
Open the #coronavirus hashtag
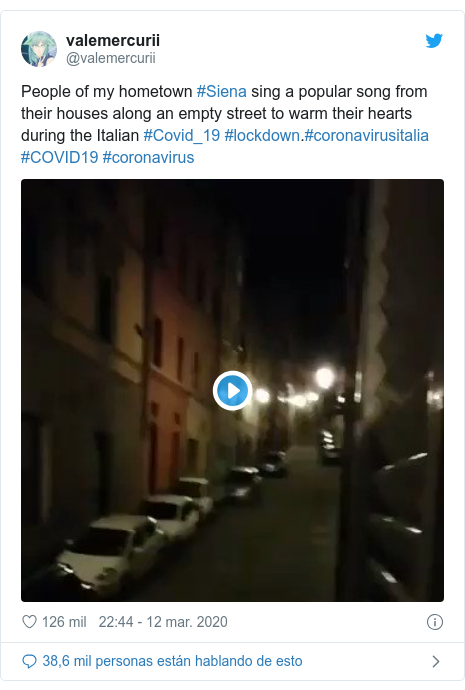pyautogui.click(x=148, y=158)
